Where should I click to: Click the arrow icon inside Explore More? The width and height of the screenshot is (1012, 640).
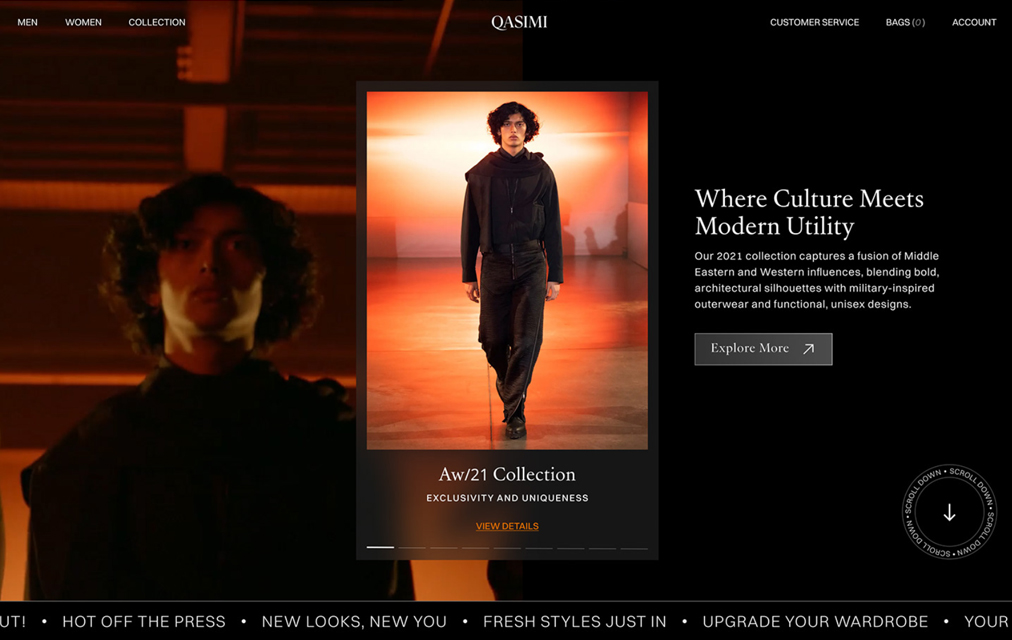click(x=808, y=349)
